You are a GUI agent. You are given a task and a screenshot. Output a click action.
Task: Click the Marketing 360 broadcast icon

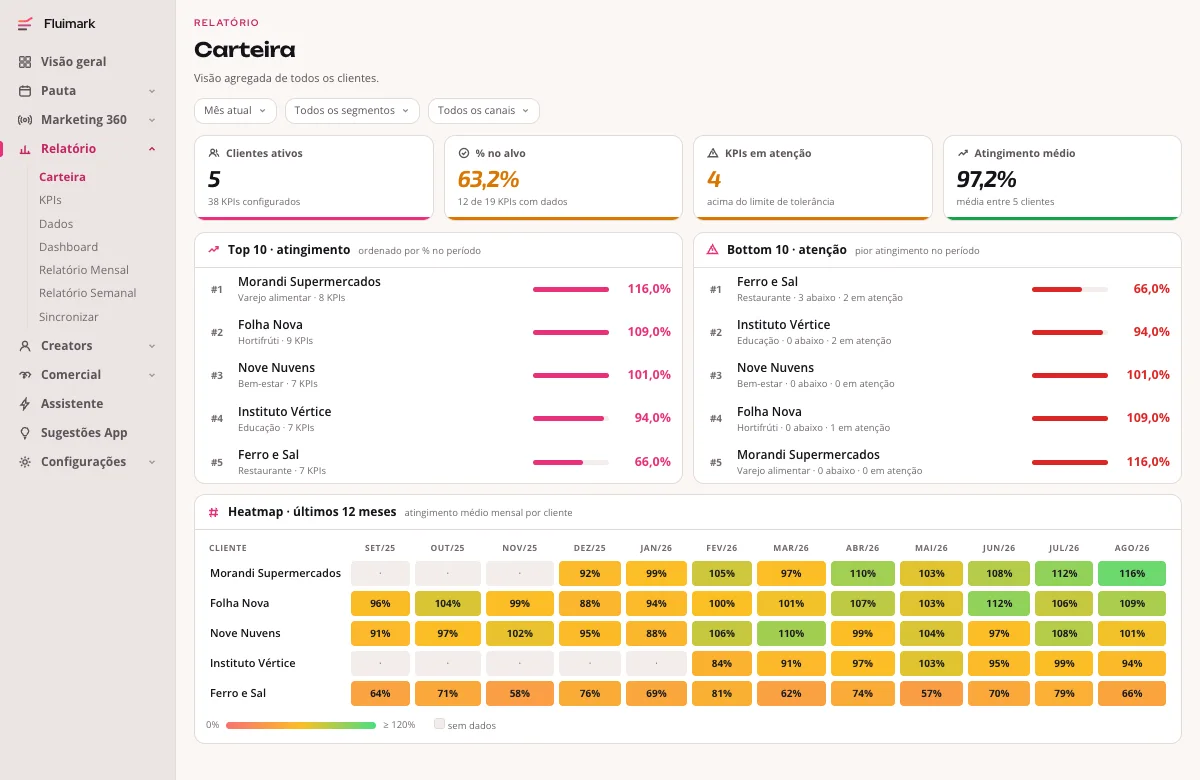(25, 120)
